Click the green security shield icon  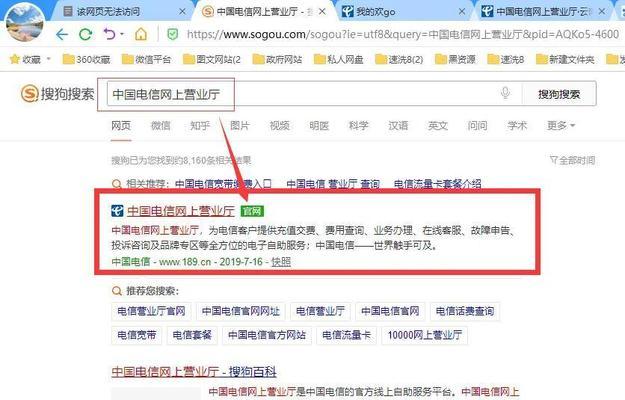pos(173,34)
